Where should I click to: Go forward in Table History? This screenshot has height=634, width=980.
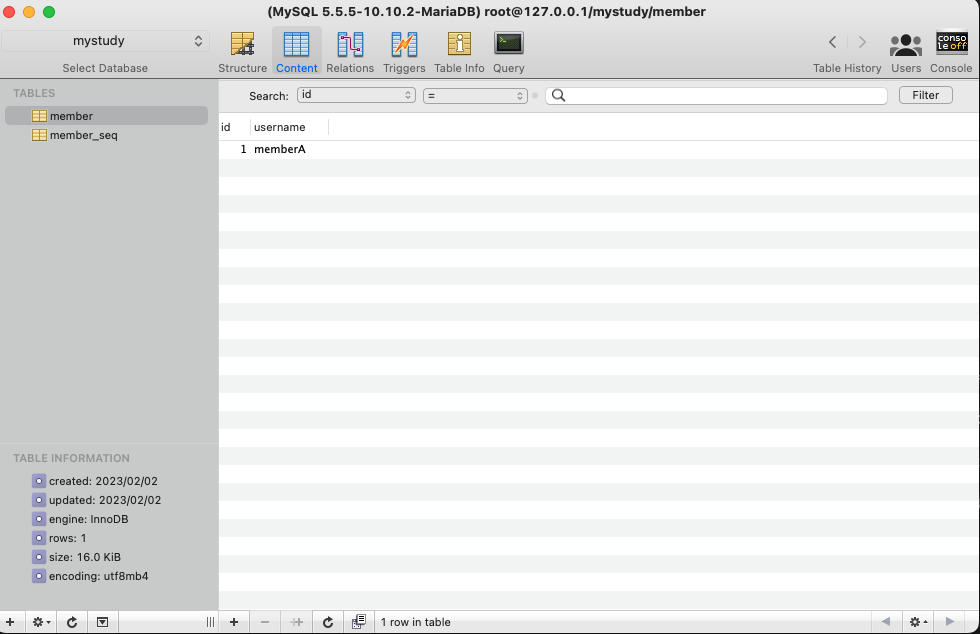click(x=862, y=42)
